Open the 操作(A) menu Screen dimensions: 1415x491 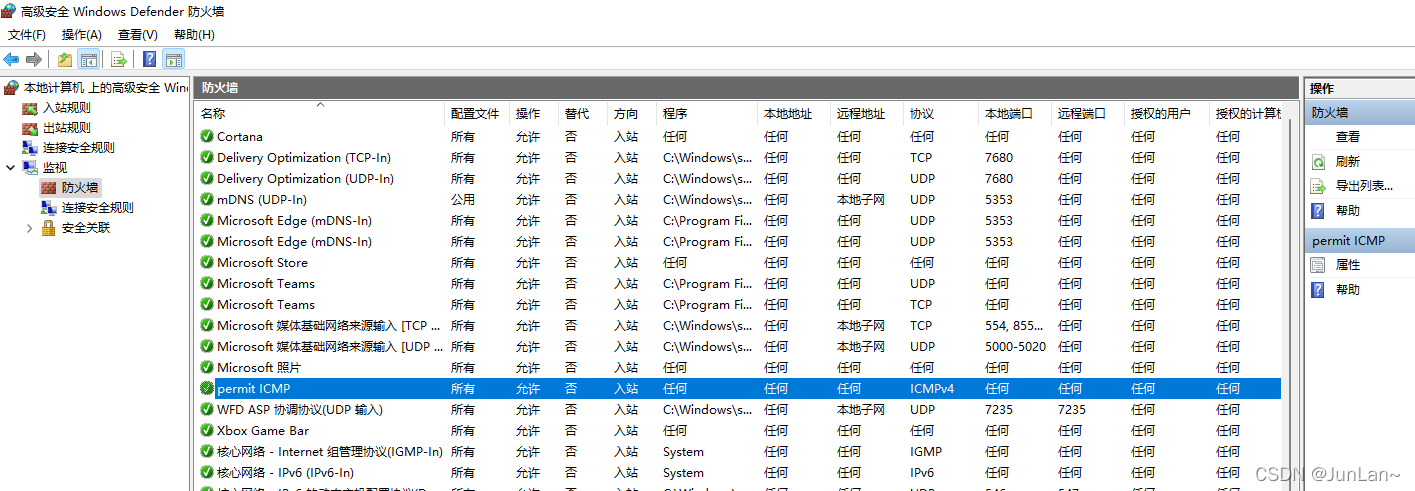tap(82, 35)
